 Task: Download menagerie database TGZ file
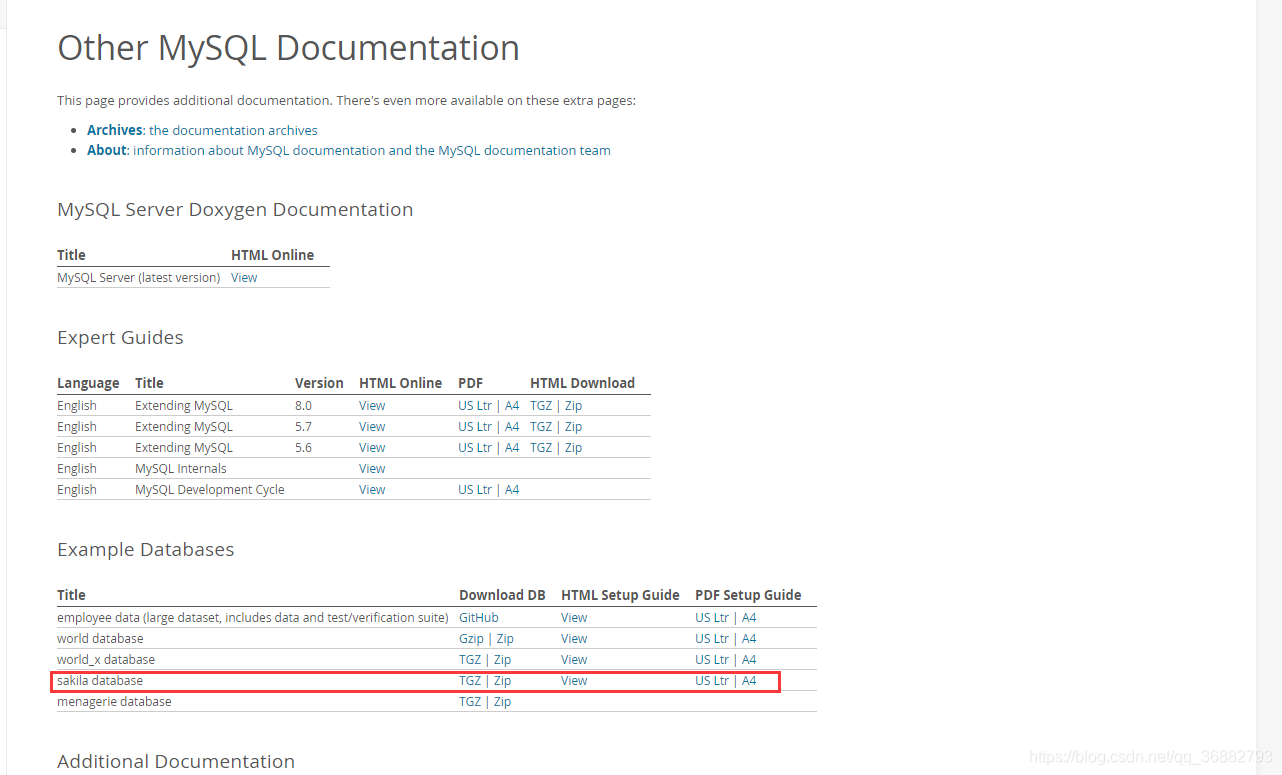coord(470,702)
